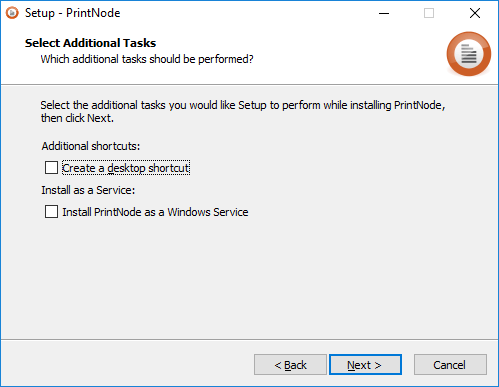Close the PrintNode setup wizard window
Viewport: 499px width, 387px height.
point(475,13)
